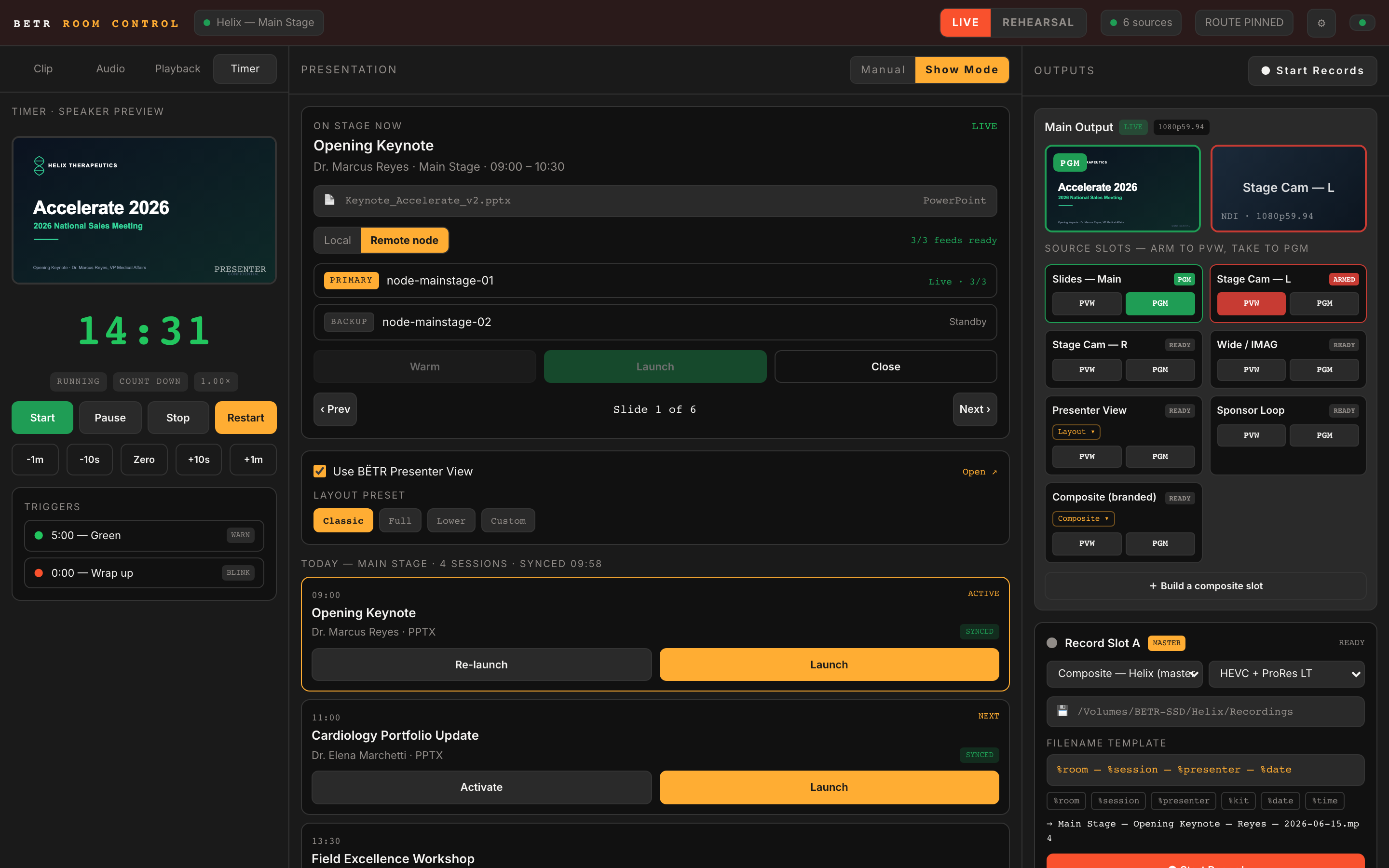Open the Helix — Main Stage room selector
Viewport: 1389px width, 868px height.
coord(259,22)
